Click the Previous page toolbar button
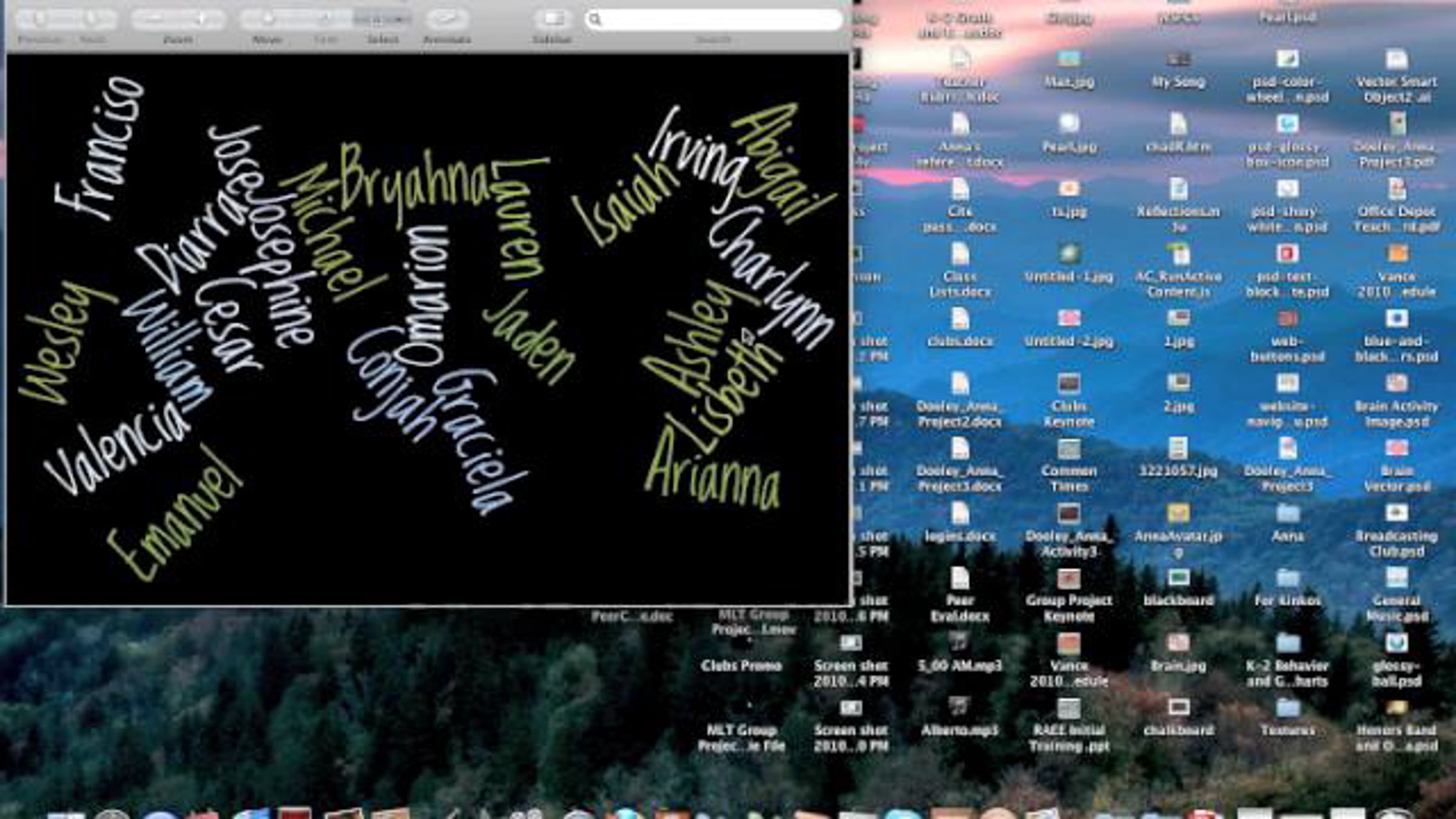 click(x=40, y=19)
